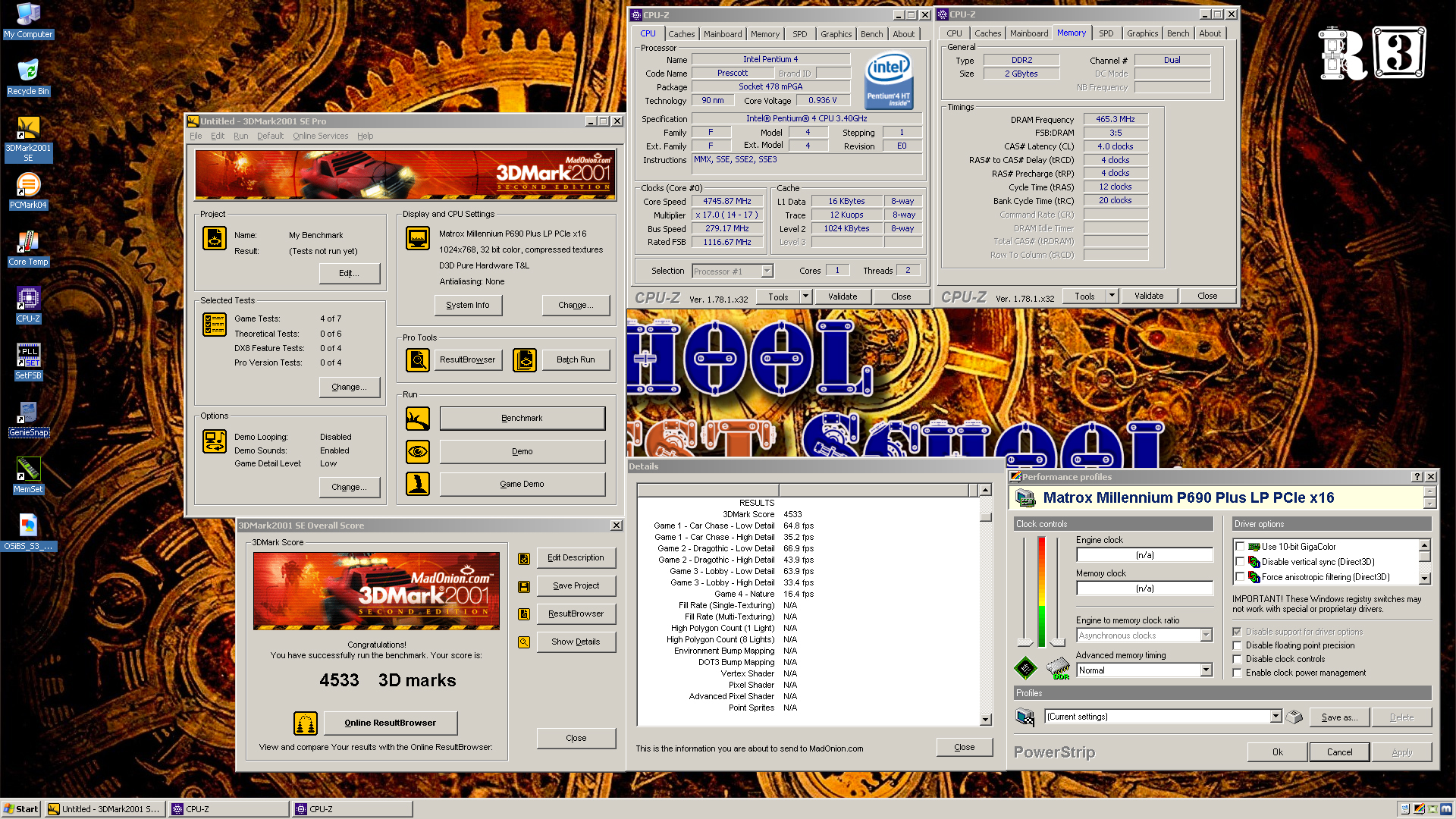Viewport: 1456px width, 819px height.
Task: Open Advanced memory timing dropdown
Action: coord(1206,670)
